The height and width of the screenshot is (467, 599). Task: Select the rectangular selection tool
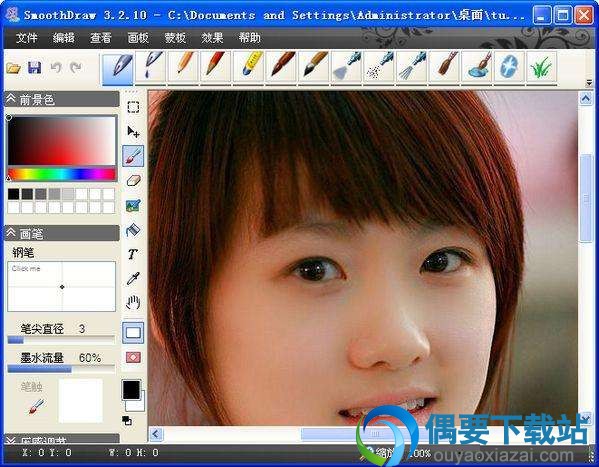pos(133,107)
